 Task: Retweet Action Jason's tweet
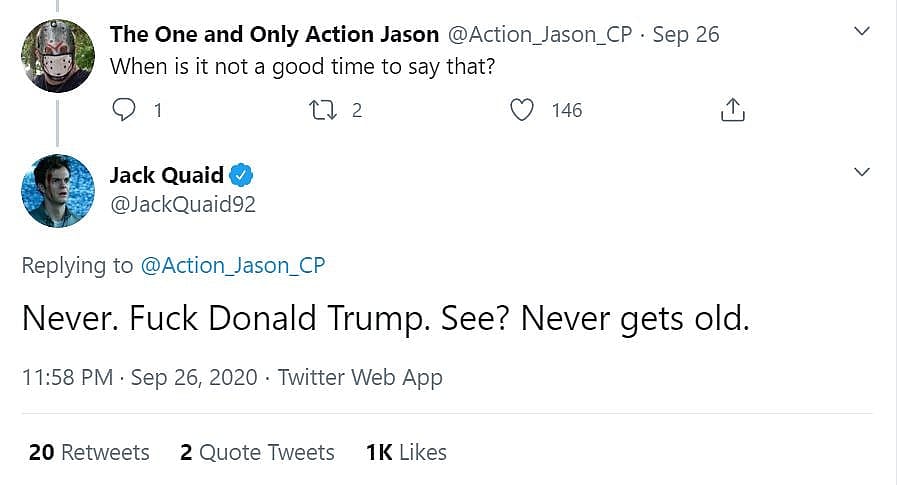click(321, 110)
